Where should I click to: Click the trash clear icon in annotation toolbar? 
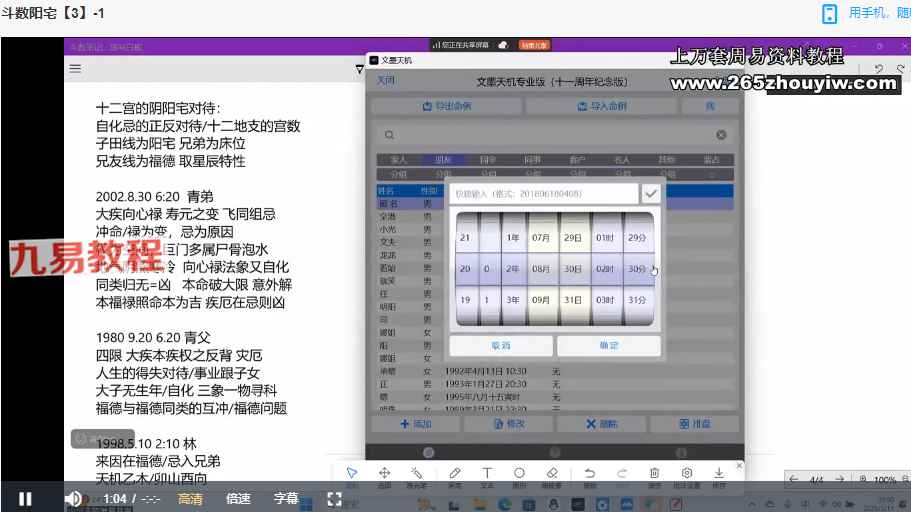click(x=654, y=473)
